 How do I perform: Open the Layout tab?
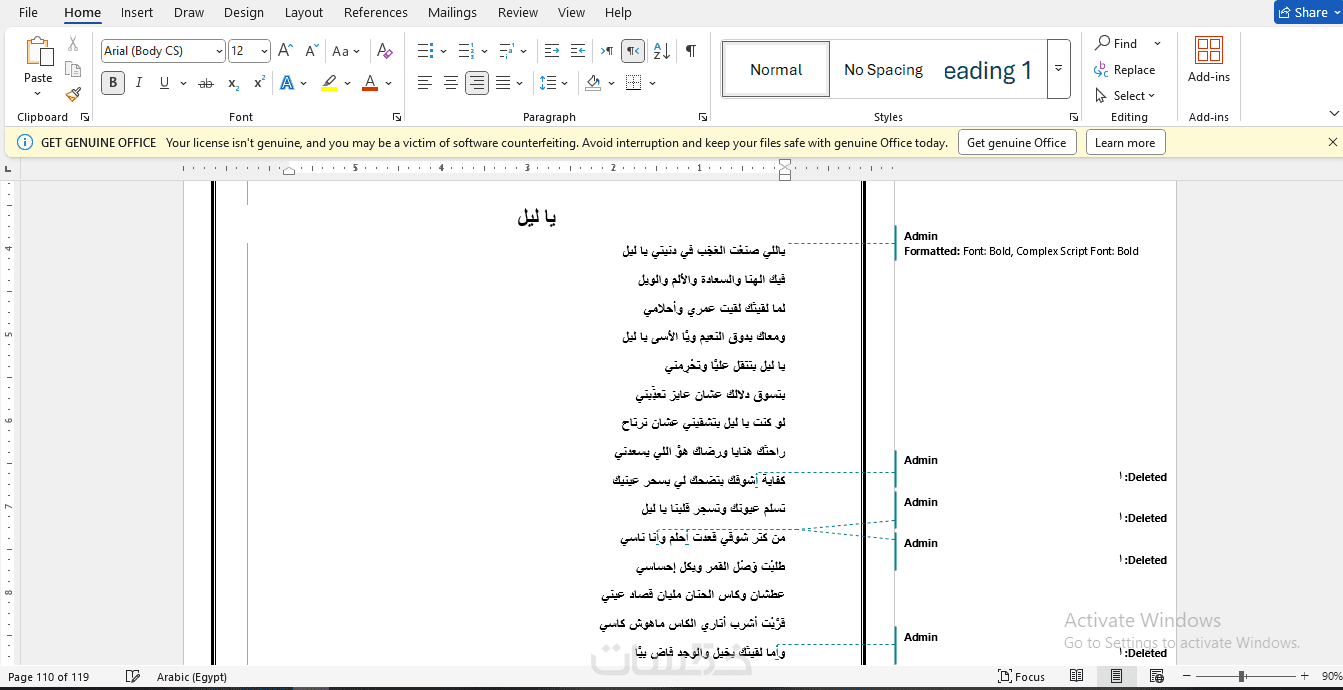(x=304, y=13)
